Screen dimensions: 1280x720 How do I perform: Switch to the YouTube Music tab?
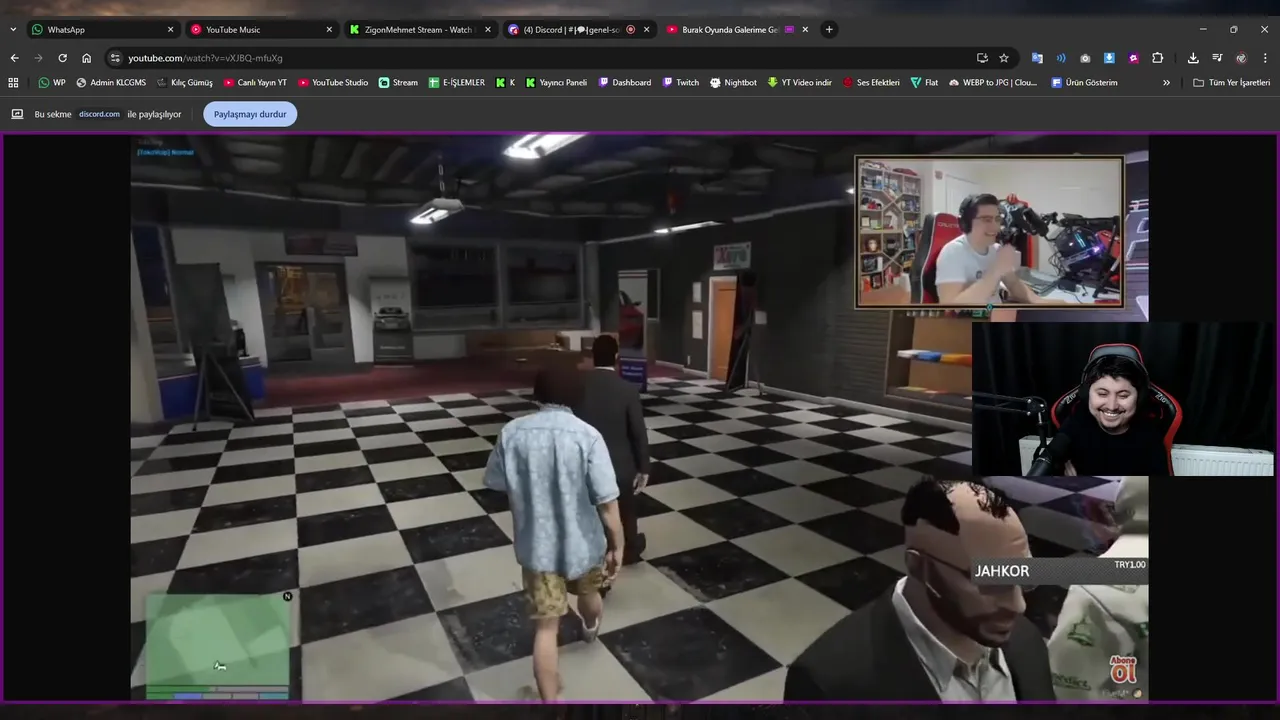point(260,29)
